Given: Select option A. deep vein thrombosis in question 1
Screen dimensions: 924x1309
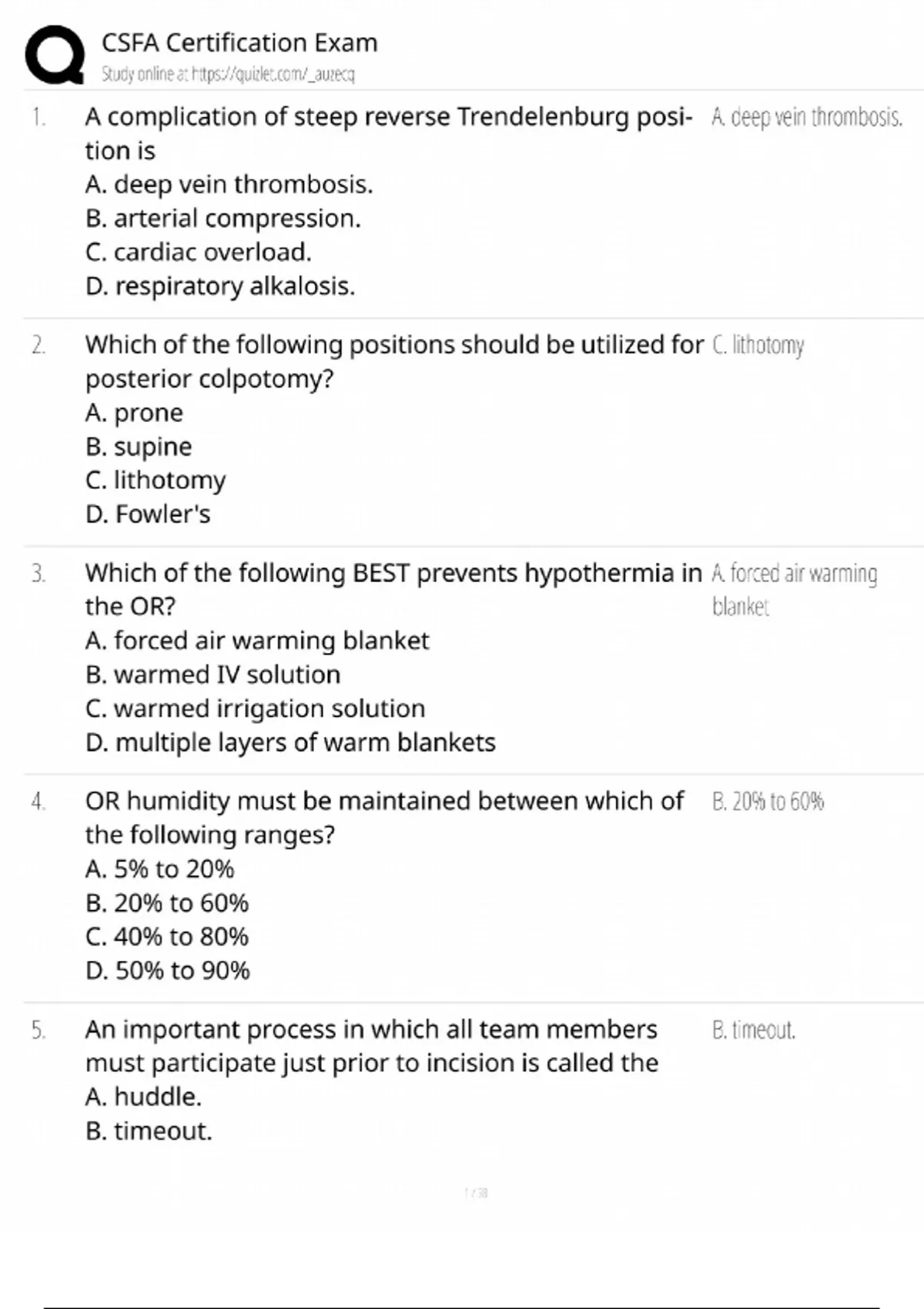Looking at the screenshot, I should click(229, 185).
